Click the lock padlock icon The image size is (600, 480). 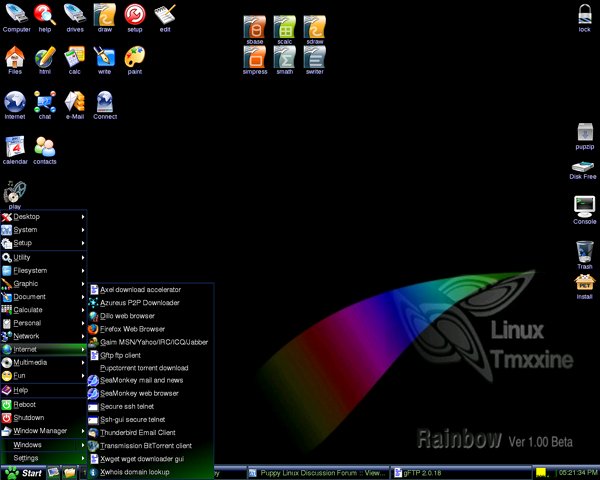[584, 18]
